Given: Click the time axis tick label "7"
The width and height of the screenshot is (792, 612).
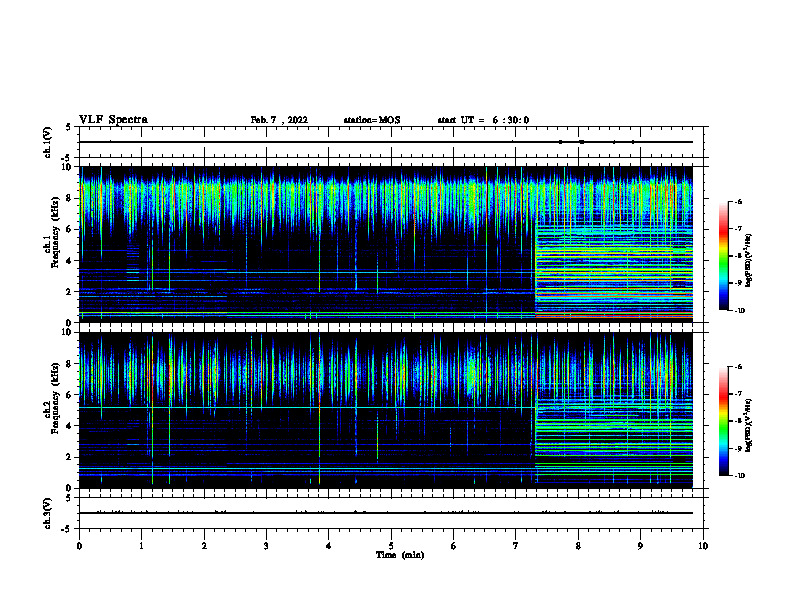Looking at the screenshot, I should [516, 545].
